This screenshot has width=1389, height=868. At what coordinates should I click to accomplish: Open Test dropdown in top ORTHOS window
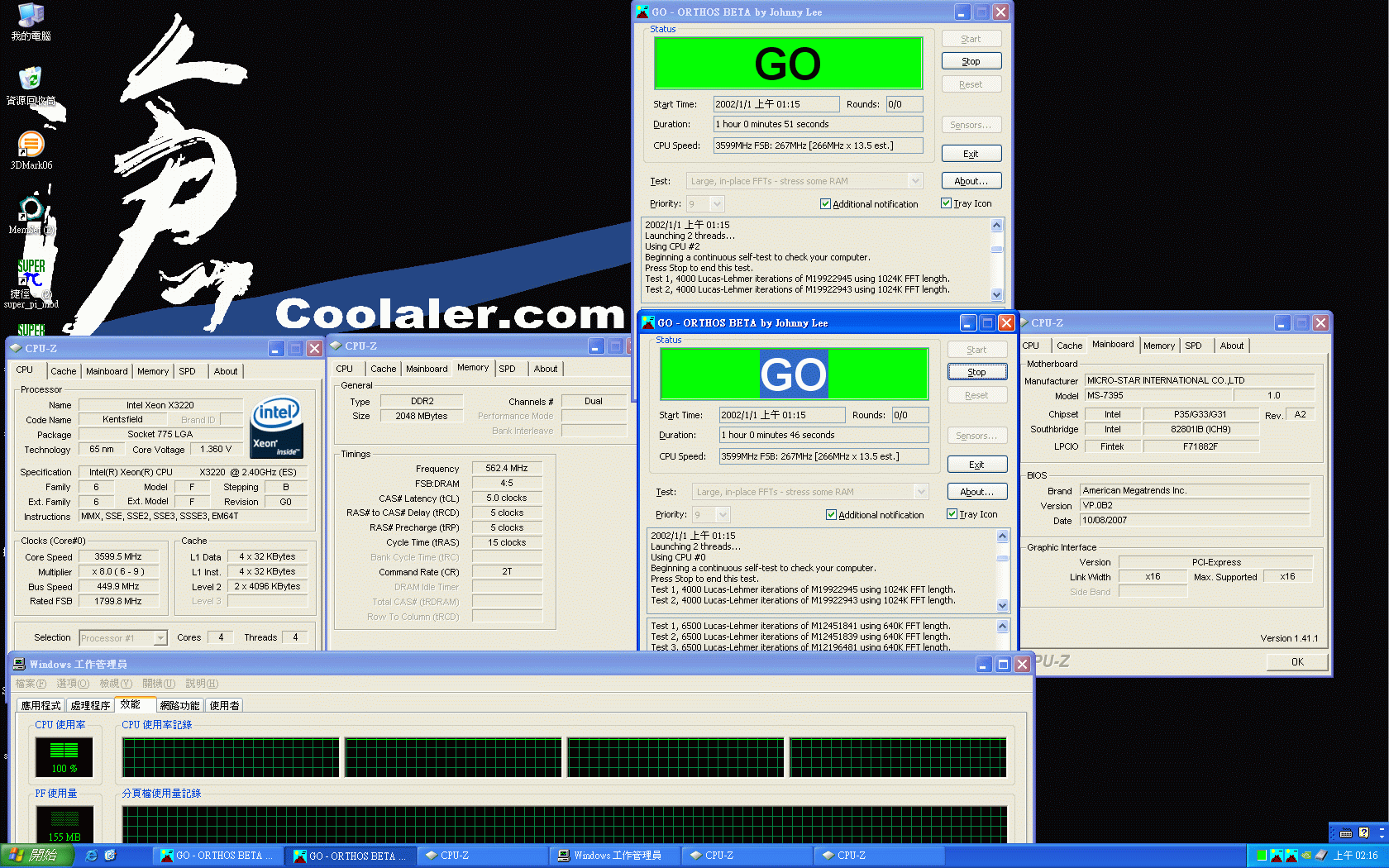[915, 181]
